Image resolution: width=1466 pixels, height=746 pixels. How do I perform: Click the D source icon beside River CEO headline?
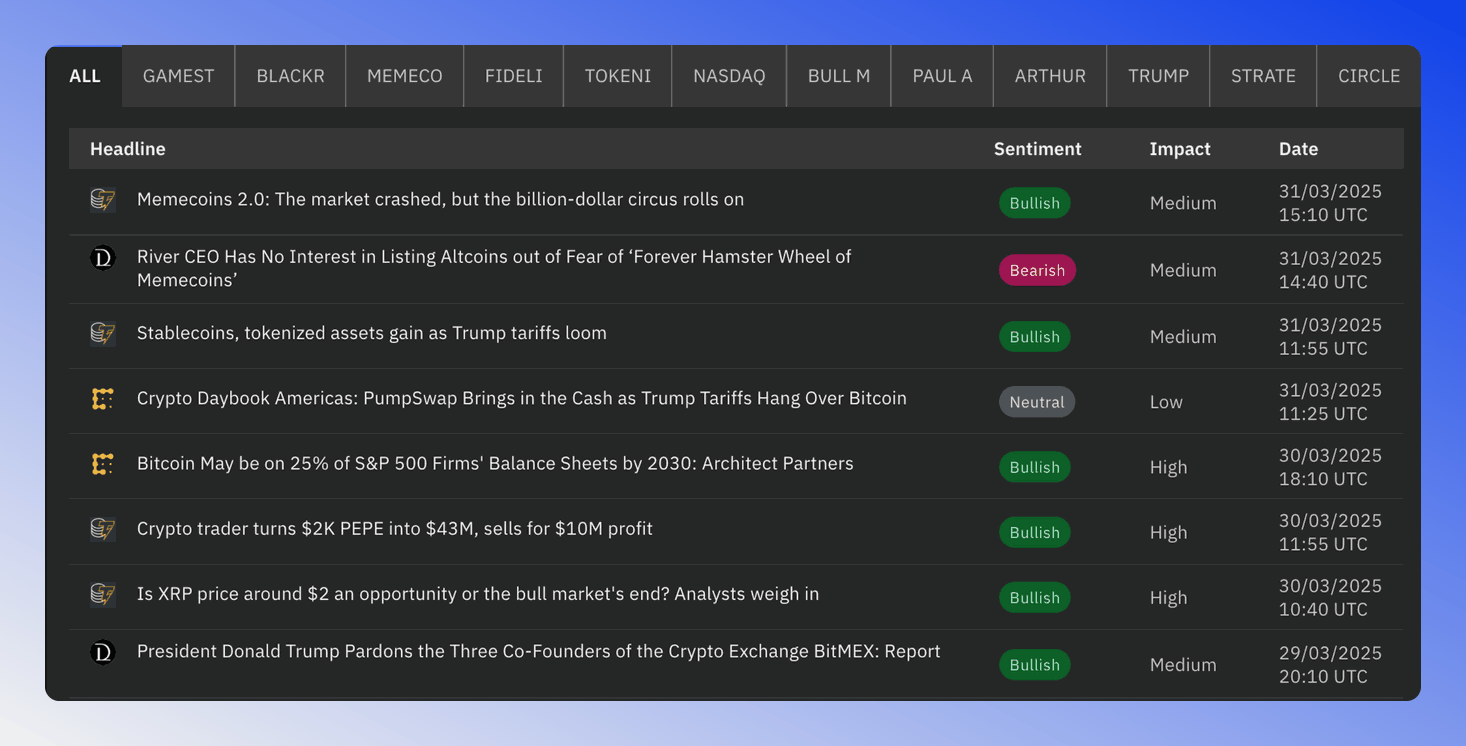coord(103,258)
